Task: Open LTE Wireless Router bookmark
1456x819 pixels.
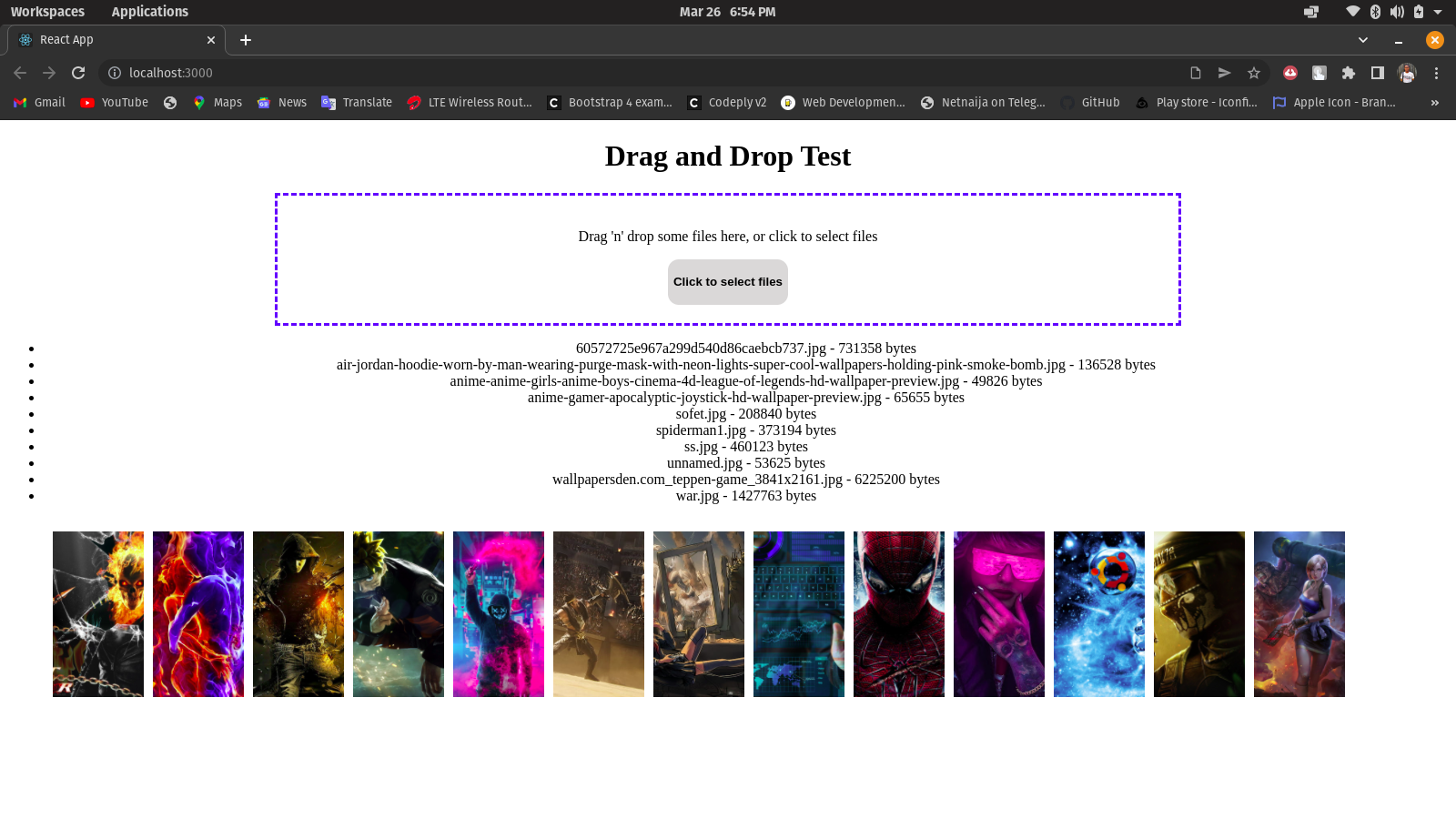Action: point(470,103)
